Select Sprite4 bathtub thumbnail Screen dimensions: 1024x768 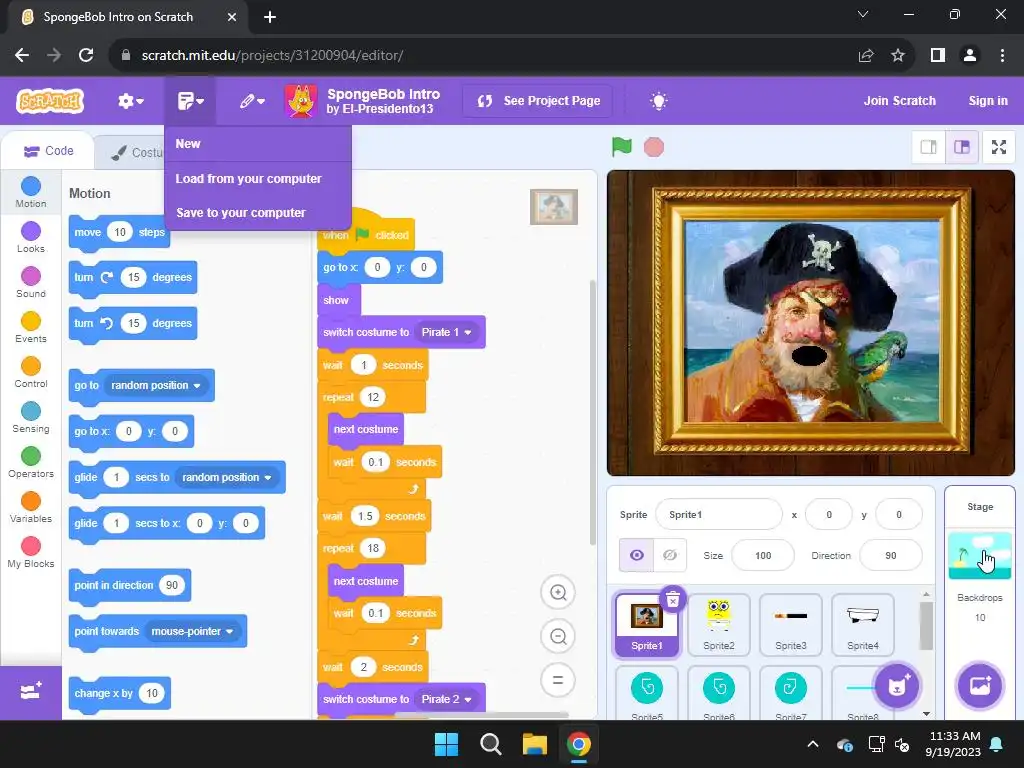pos(862,624)
